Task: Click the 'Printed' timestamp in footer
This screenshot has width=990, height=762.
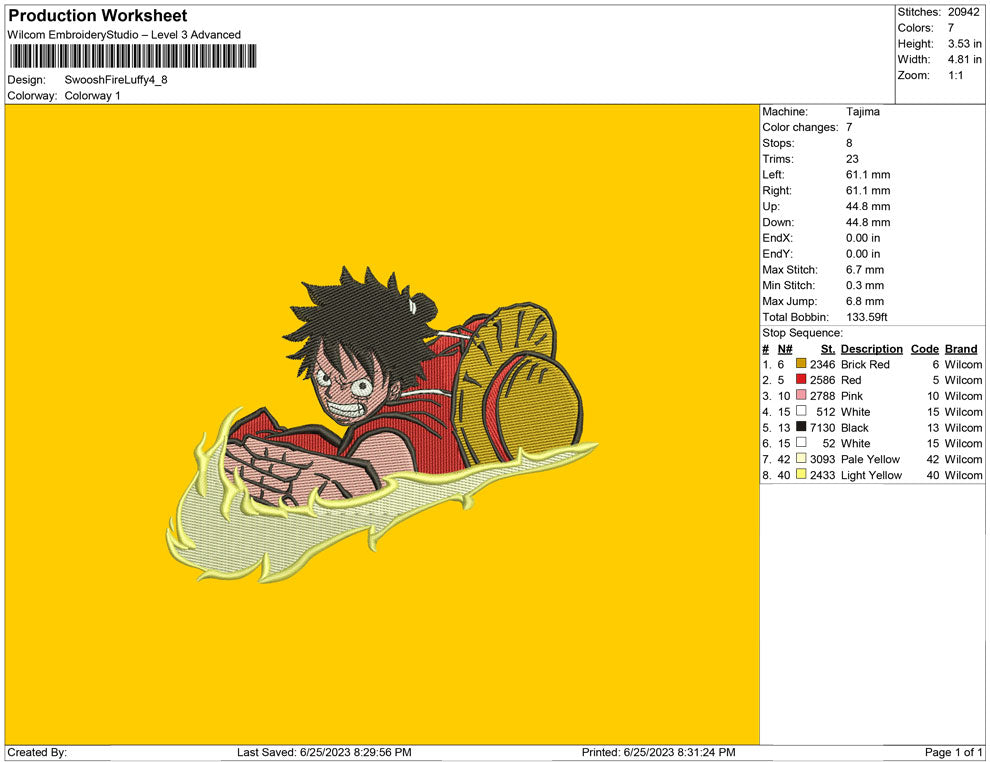Action: 659,752
